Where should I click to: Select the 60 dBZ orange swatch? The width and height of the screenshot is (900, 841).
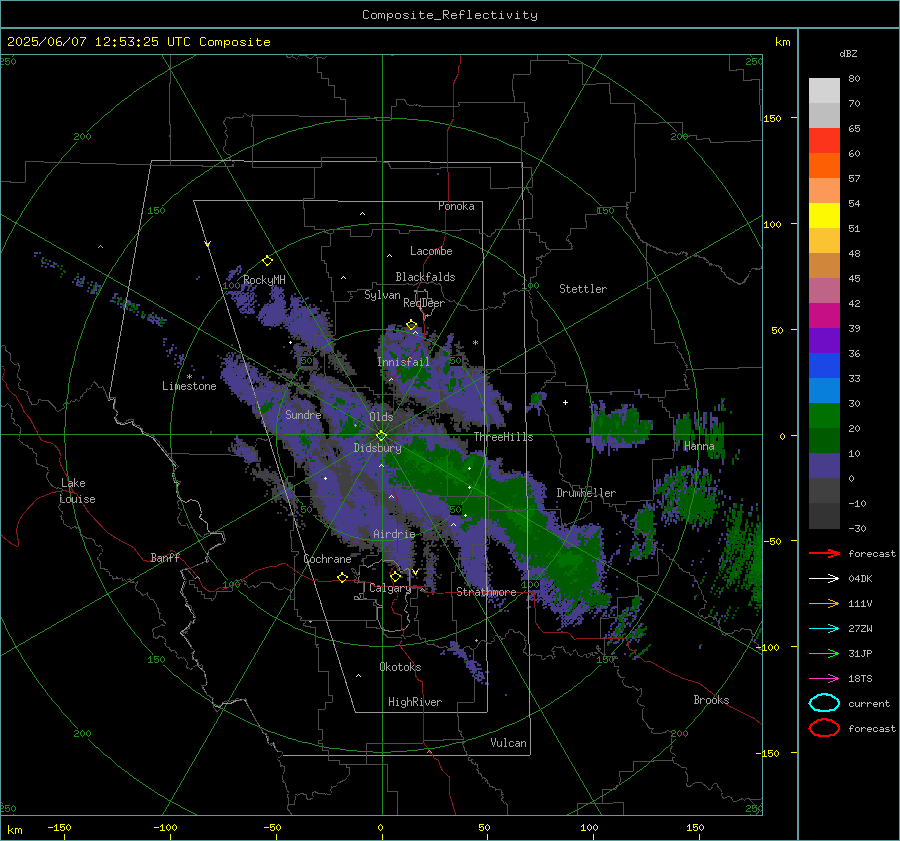824,165
